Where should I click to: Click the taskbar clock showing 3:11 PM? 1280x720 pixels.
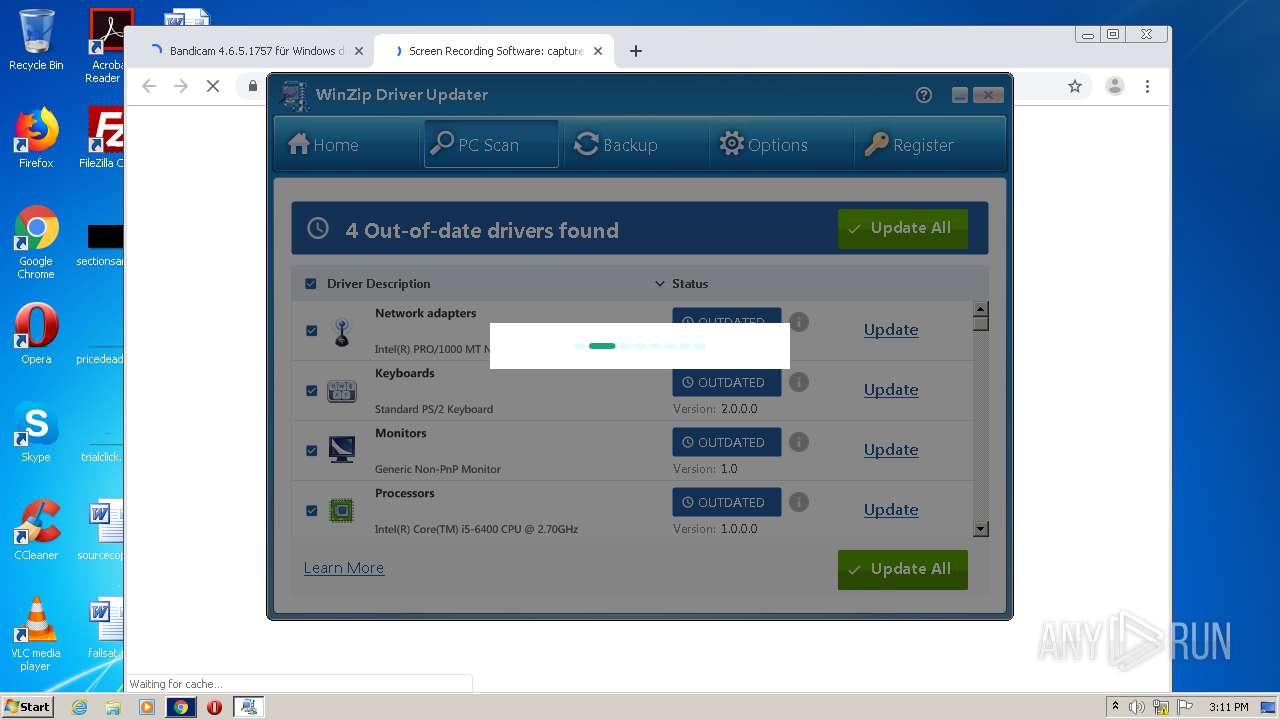(1228, 707)
